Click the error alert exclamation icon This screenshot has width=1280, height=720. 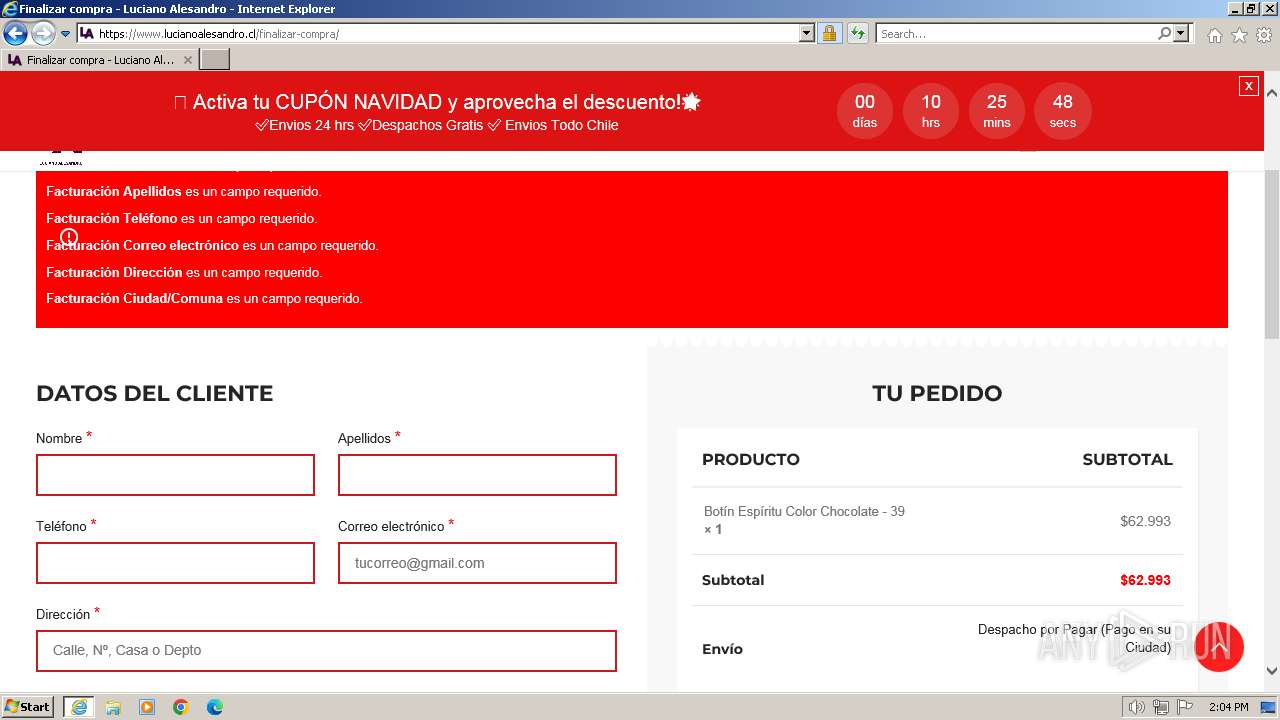point(69,237)
